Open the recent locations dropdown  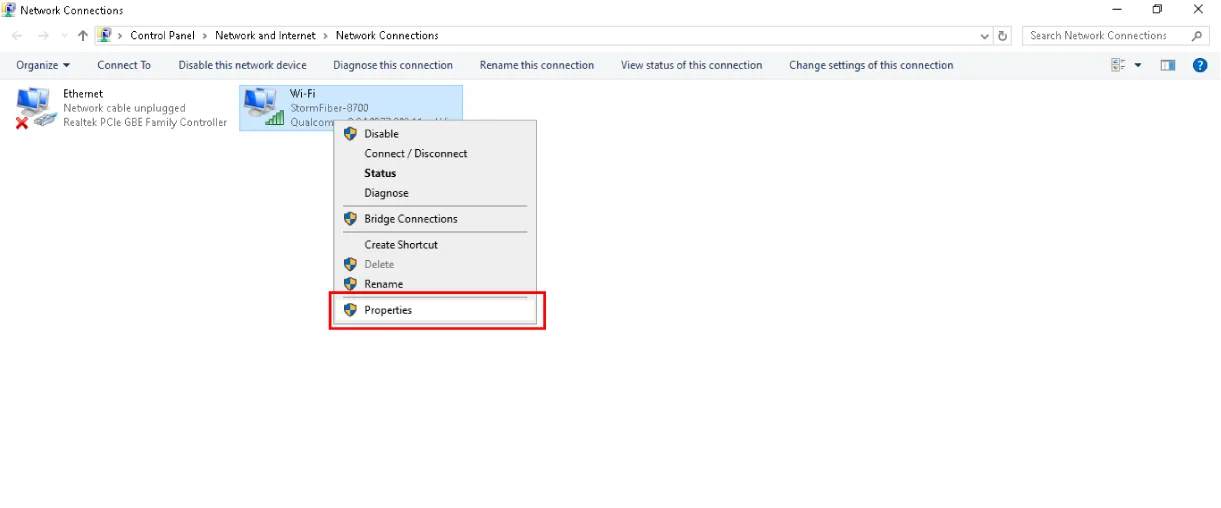coord(65,36)
